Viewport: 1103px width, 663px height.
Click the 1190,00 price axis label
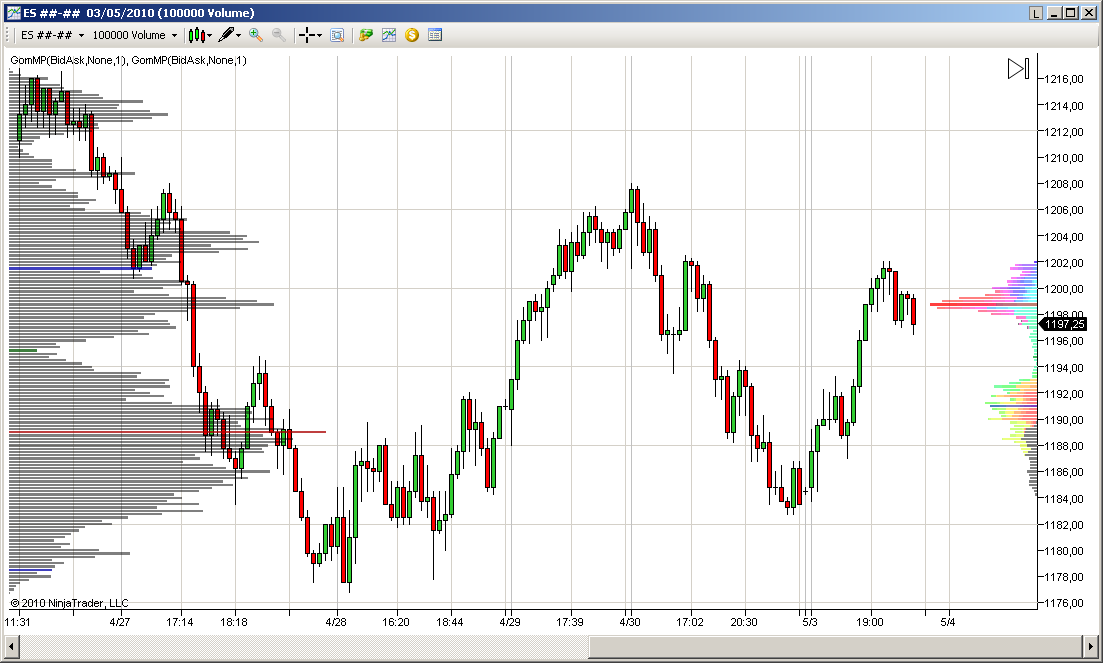[1064, 420]
